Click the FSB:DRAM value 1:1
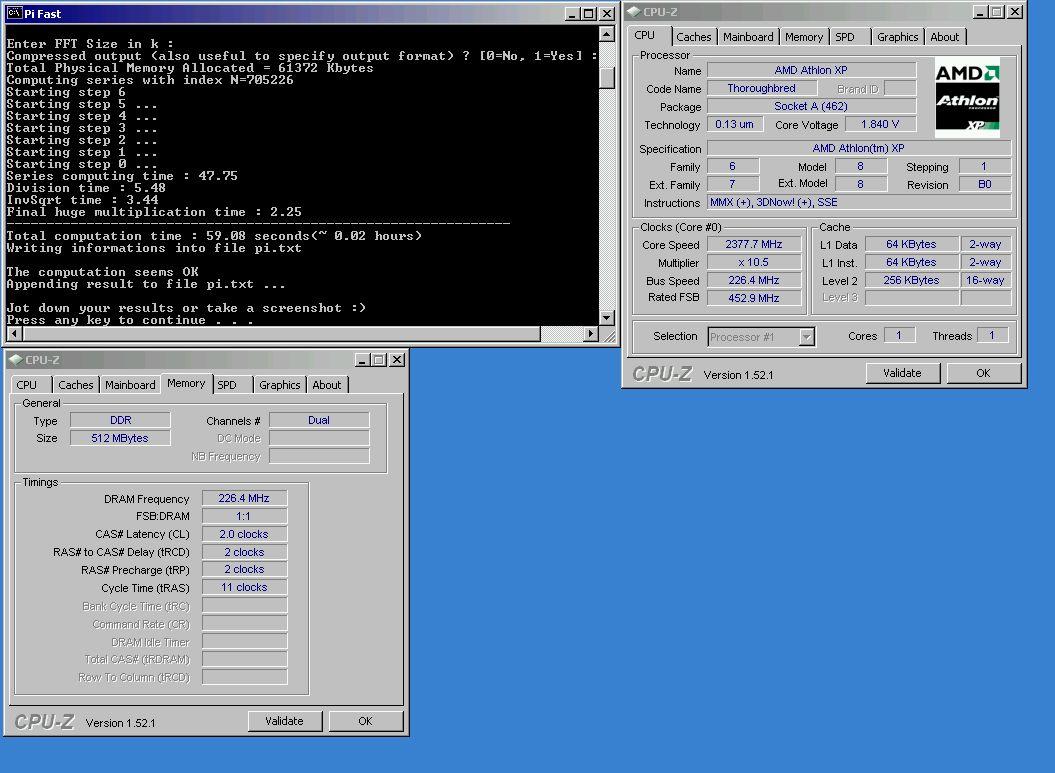This screenshot has width=1055, height=773. (244, 516)
